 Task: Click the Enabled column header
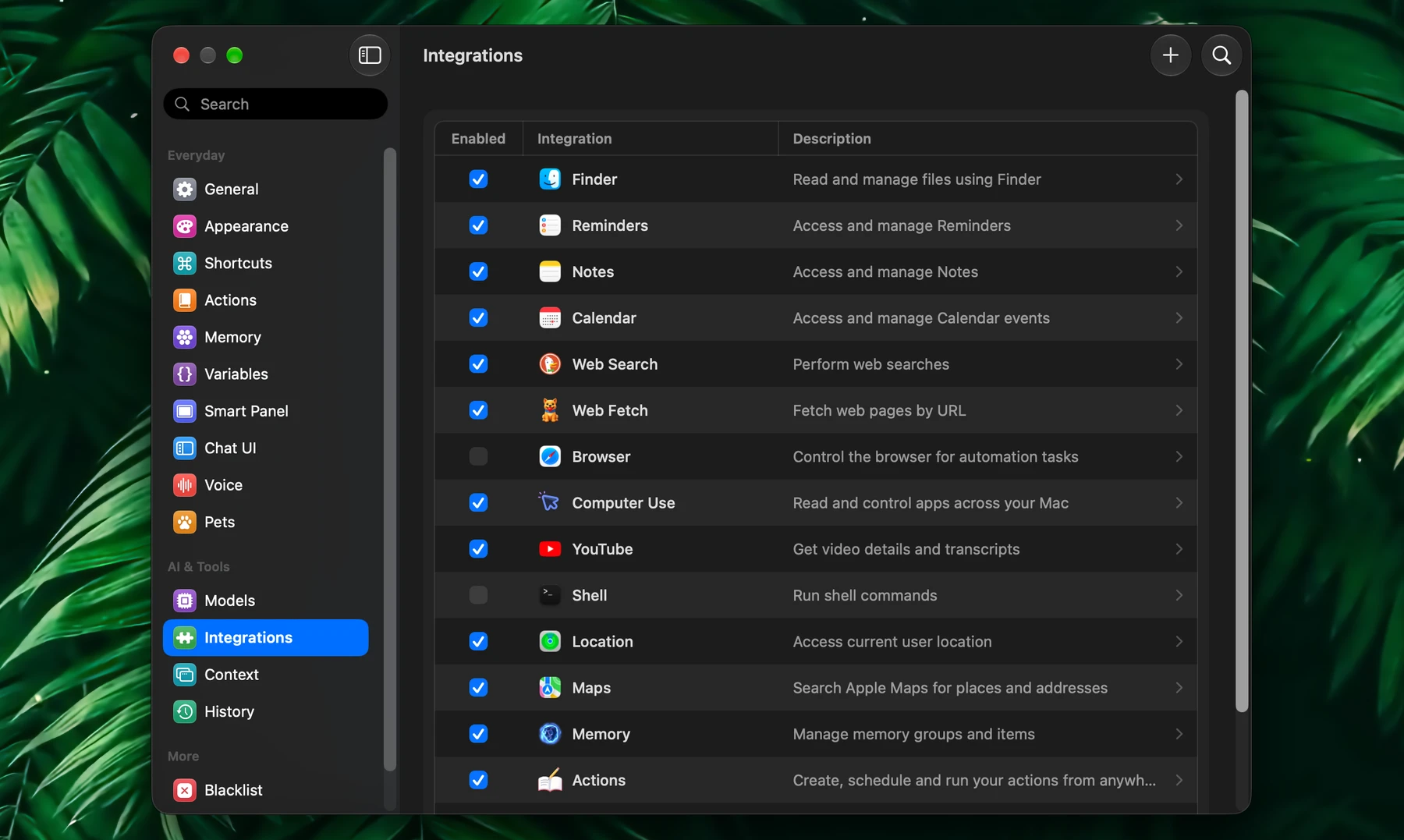tap(478, 139)
